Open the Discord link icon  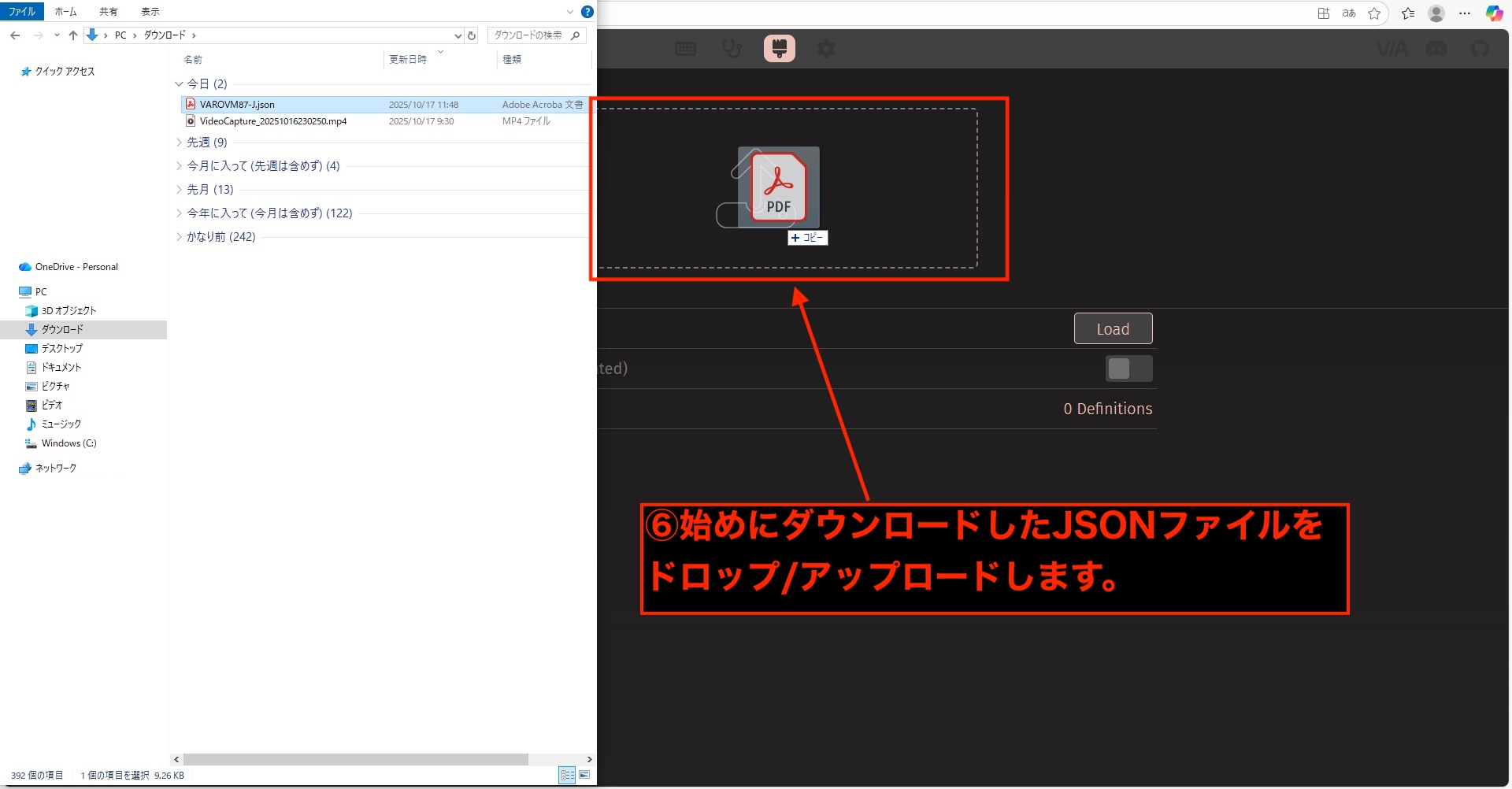1436,49
